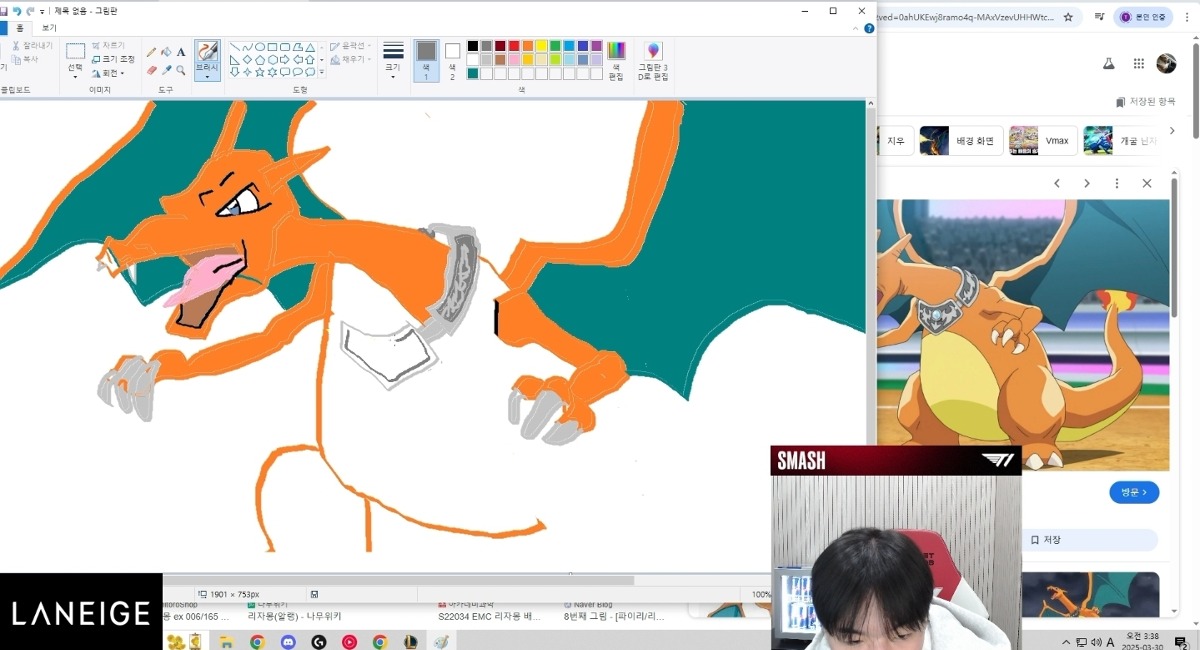Pick the Color picker eyedropper tool
The height and width of the screenshot is (650, 1200).
166,71
